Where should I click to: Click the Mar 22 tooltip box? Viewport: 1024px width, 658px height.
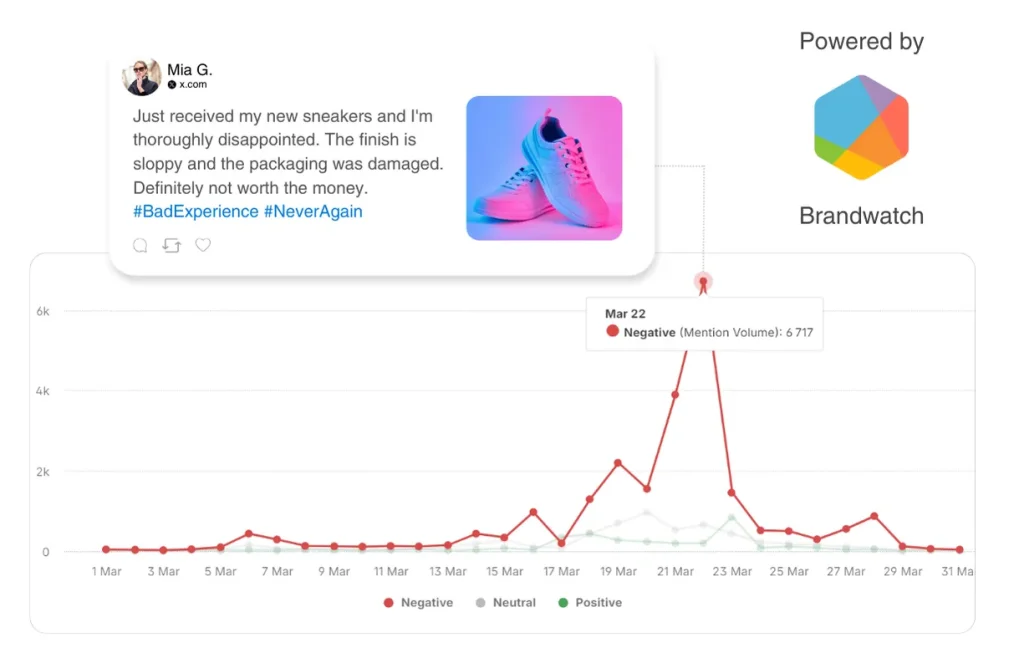coord(704,323)
